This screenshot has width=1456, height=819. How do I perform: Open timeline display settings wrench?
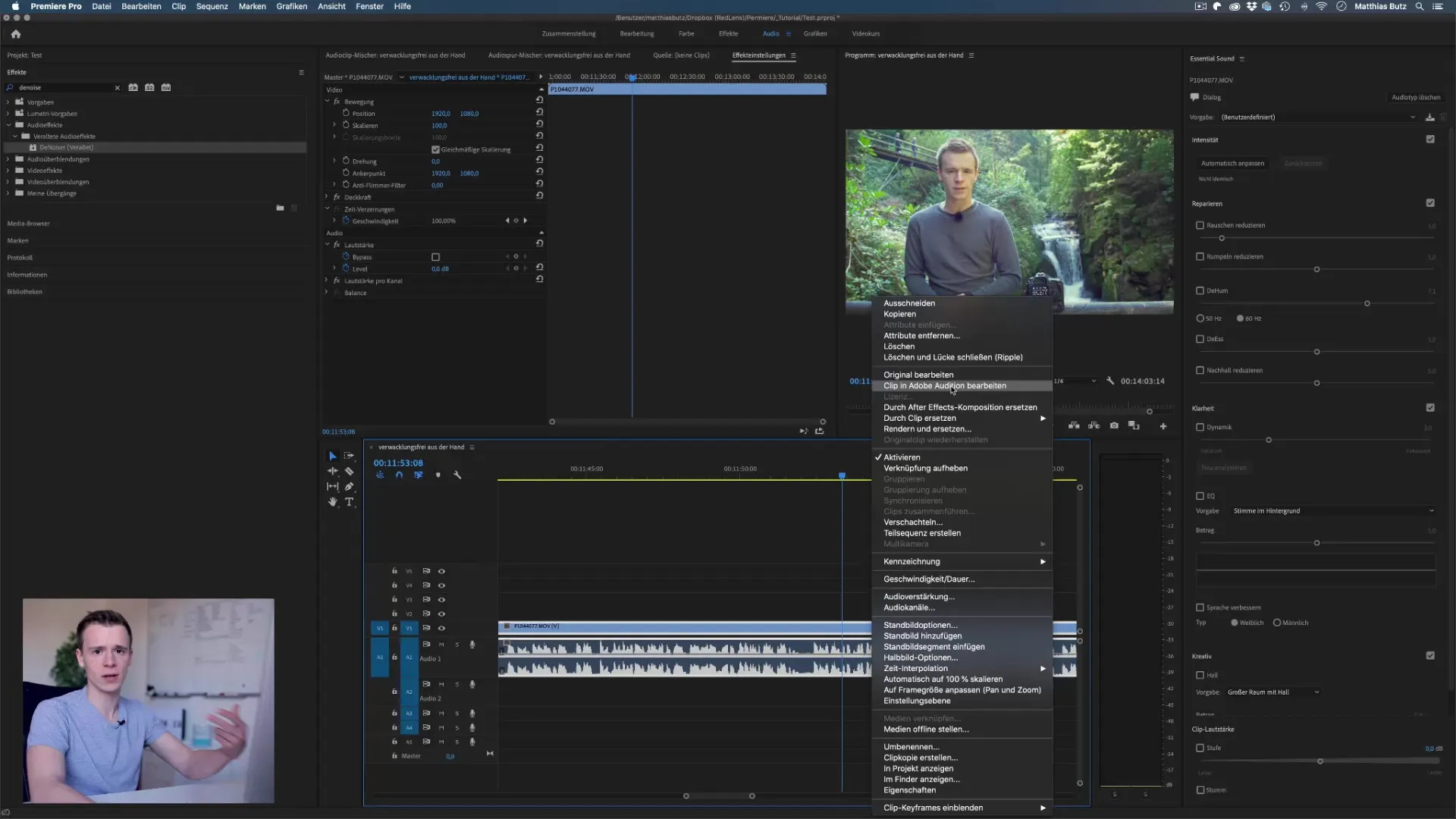coord(457,475)
